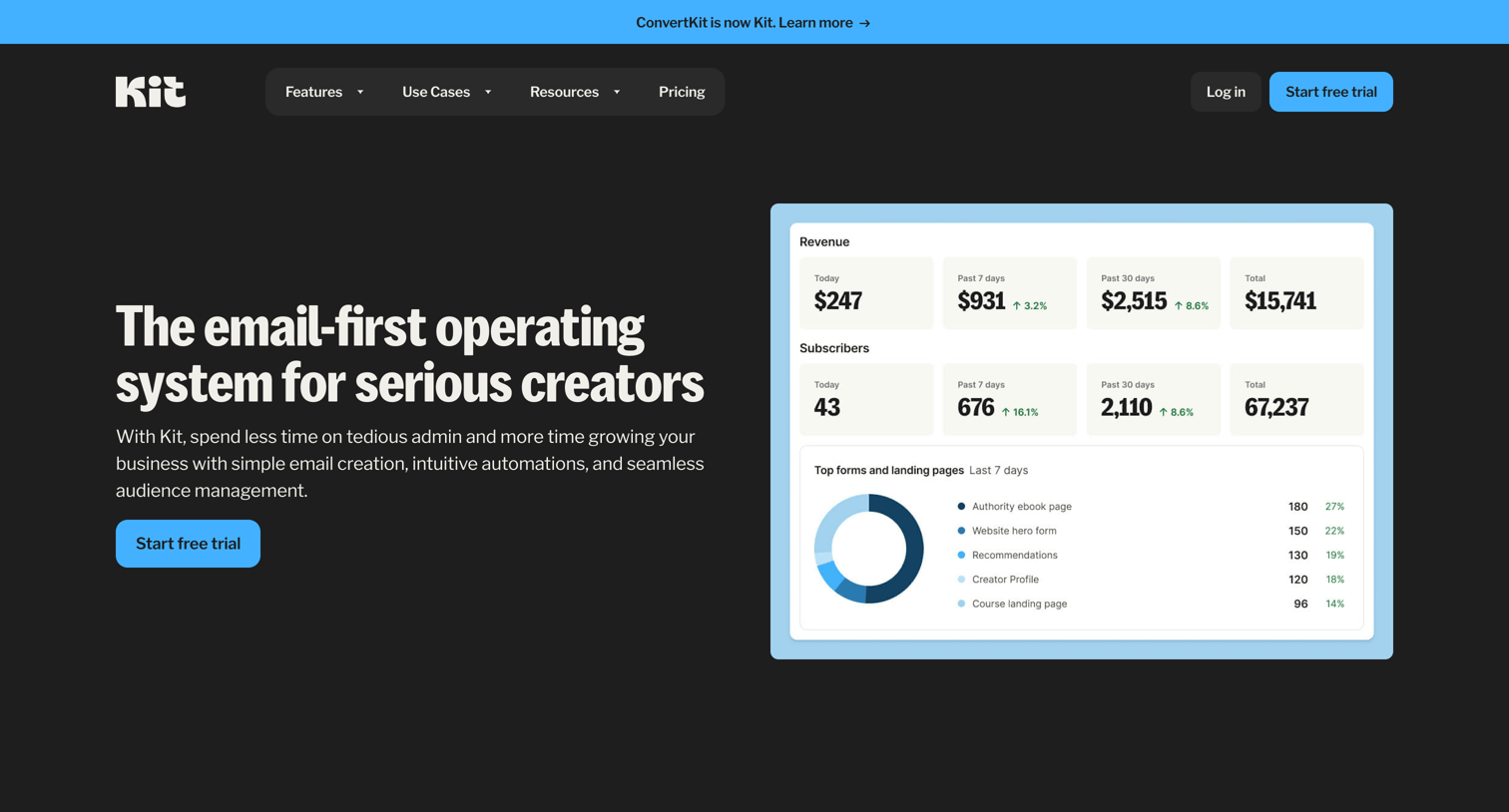Click the Creator Profile legend dot
Viewport: 1509px width, 812px height.
[x=961, y=580]
